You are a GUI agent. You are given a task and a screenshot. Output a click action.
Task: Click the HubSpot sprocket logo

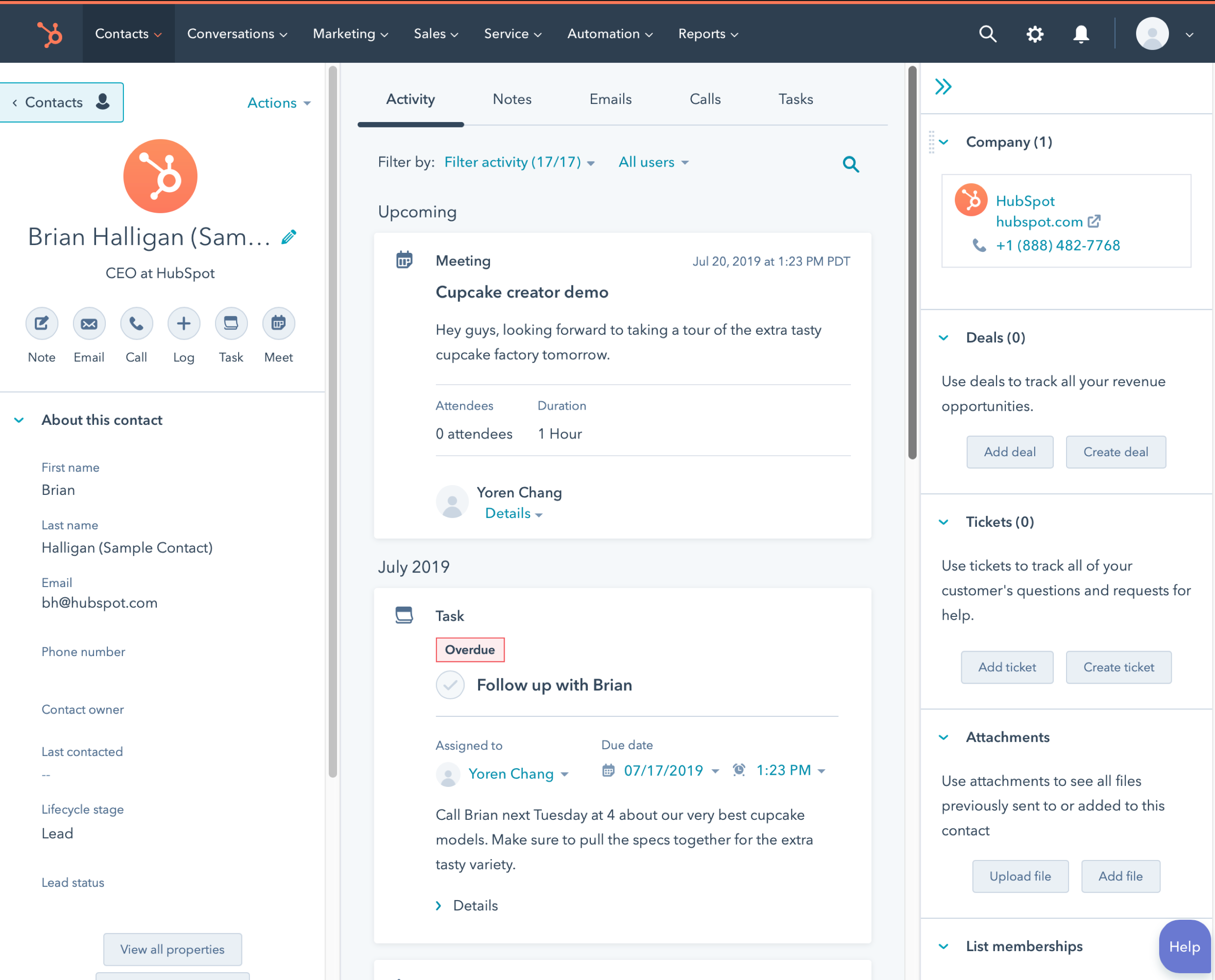49,34
